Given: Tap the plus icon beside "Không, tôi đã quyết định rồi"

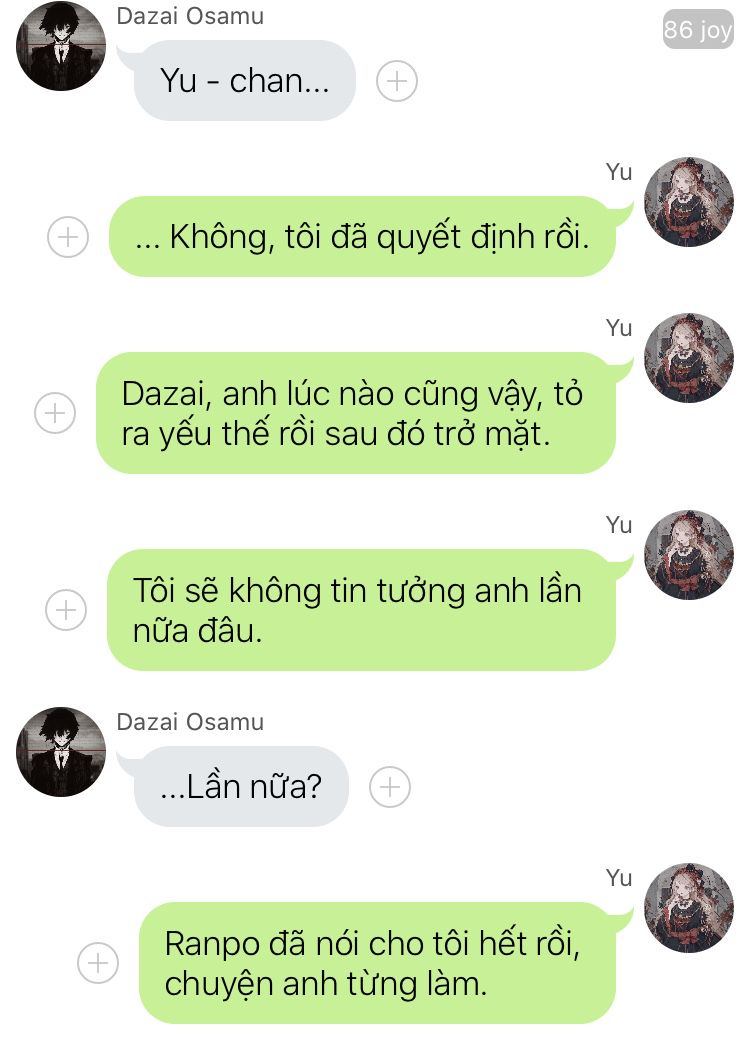Looking at the screenshot, I should [x=68, y=237].
